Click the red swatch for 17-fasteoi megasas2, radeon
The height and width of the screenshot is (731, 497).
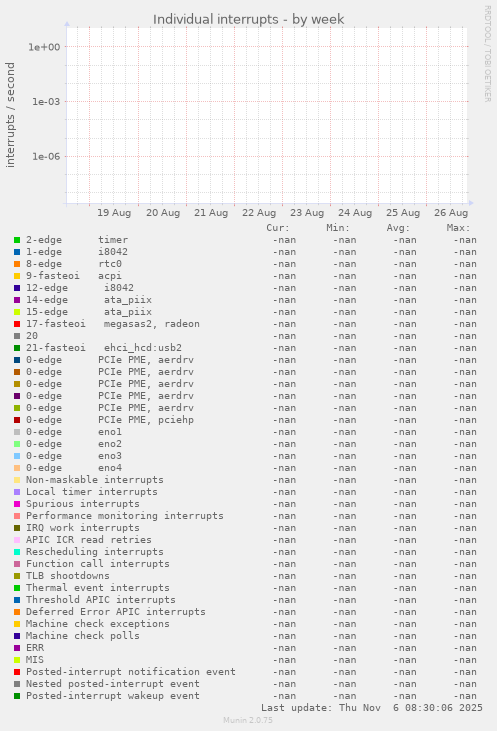[x=17, y=324]
